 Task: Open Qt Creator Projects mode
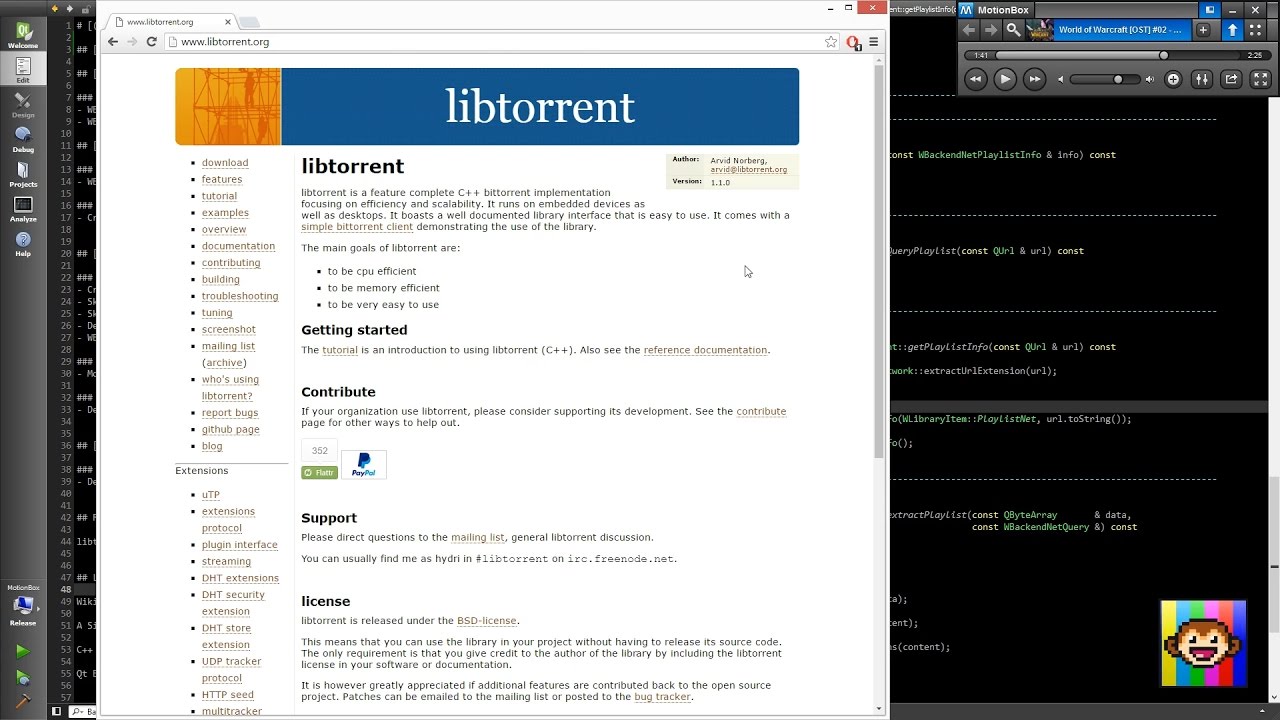[23, 174]
